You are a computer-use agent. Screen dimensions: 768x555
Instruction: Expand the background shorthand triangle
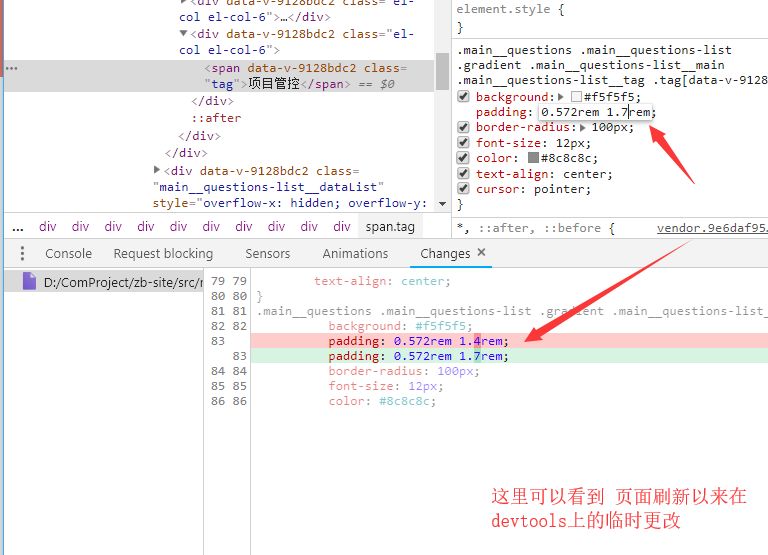tap(561, 97)
